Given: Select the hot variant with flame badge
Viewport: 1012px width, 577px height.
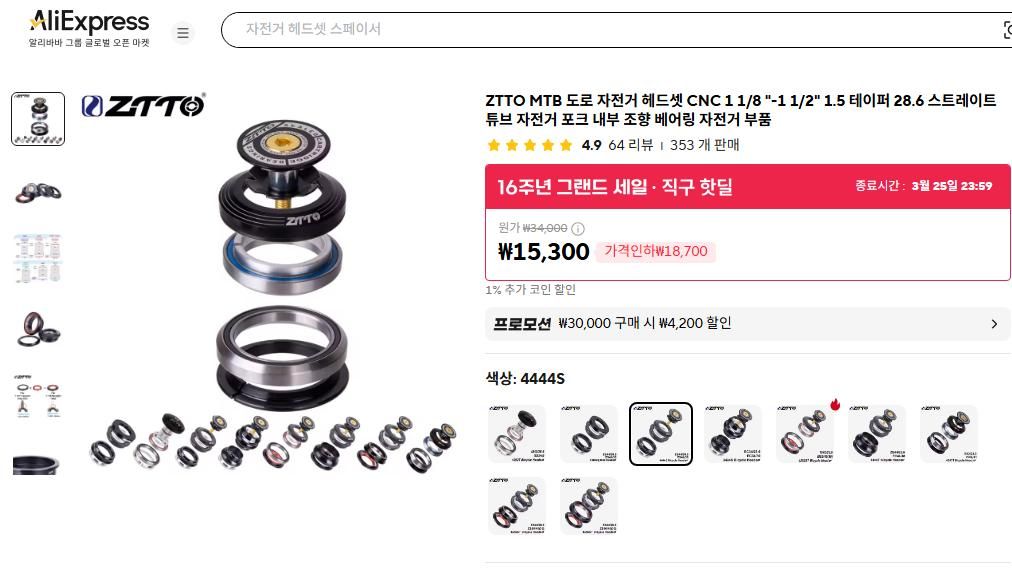Looking at the screenshot, I should point(805,434).
